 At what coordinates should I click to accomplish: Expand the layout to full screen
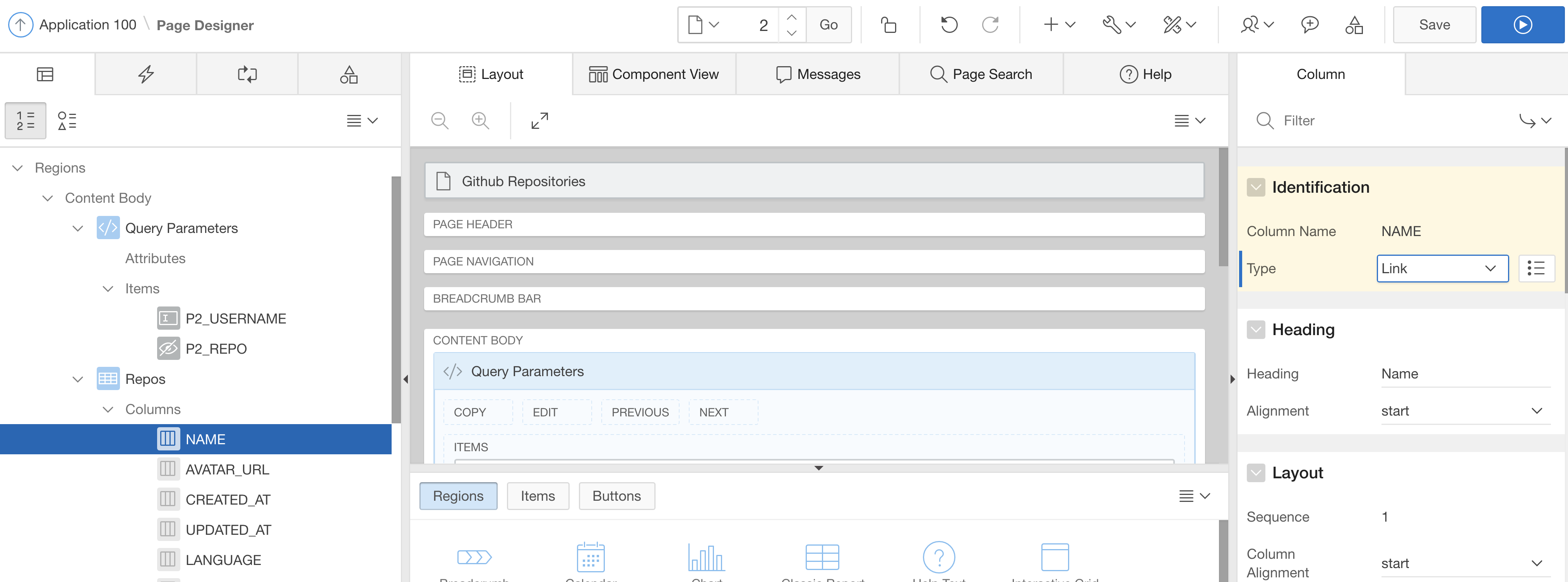(x=539, y=120)
